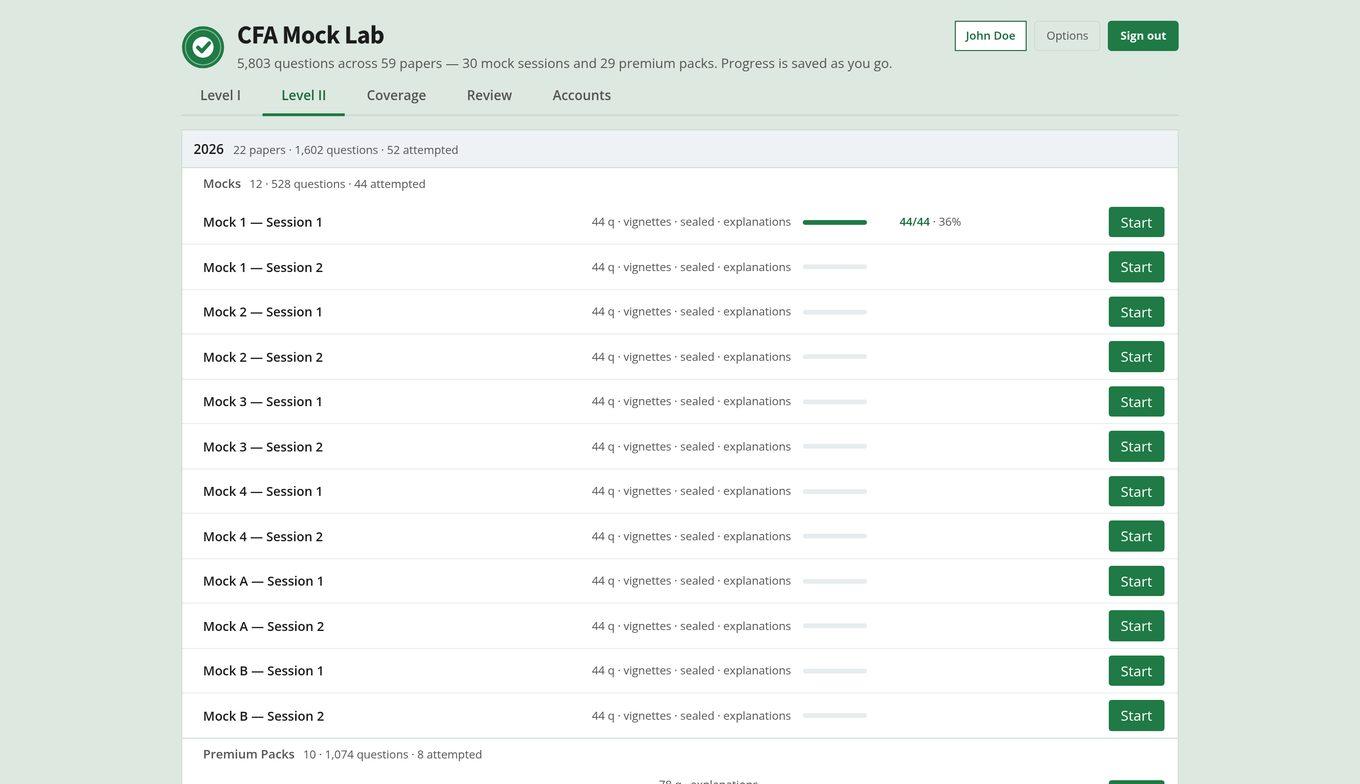Click the '22 papers · 1,602 questions' summary

click(x=306, y=150)
